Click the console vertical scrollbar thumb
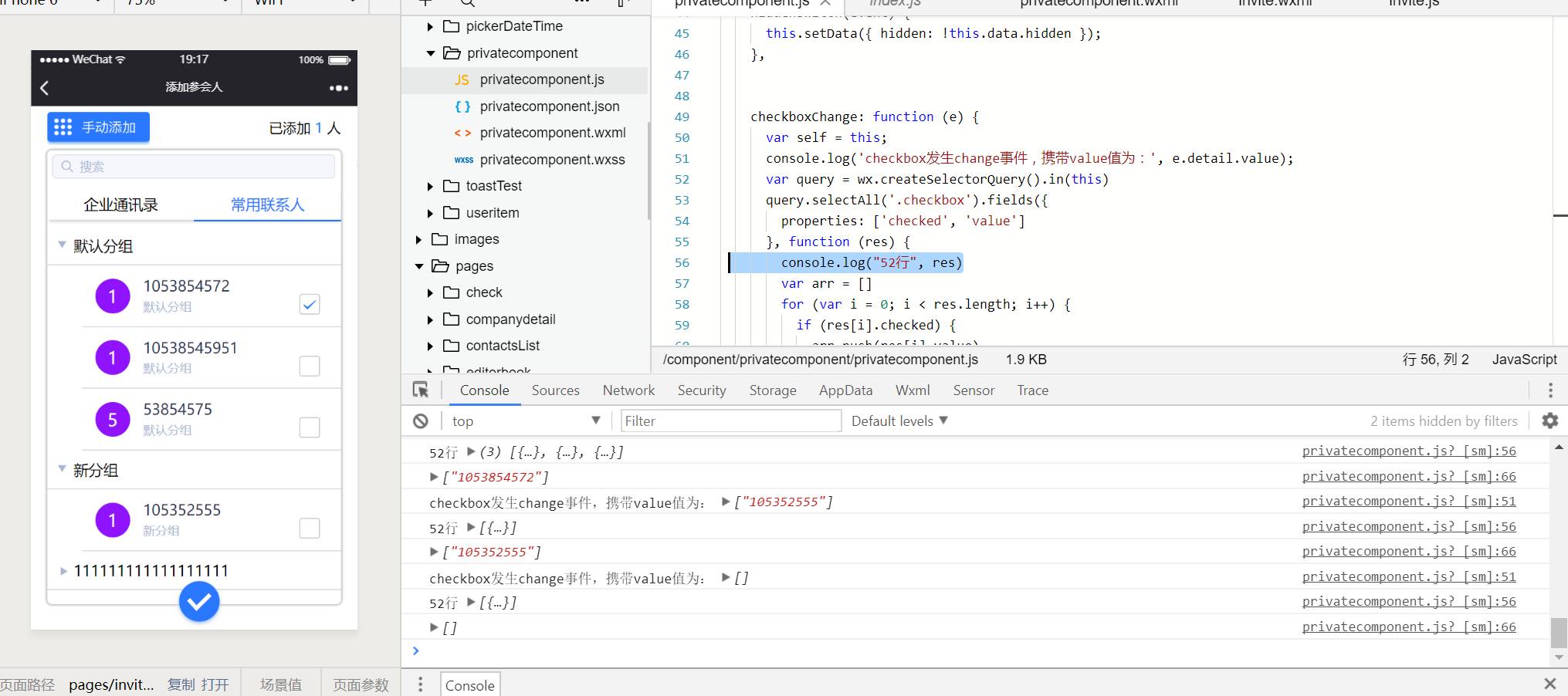Screen dimensions: 1568x696 1559,633
